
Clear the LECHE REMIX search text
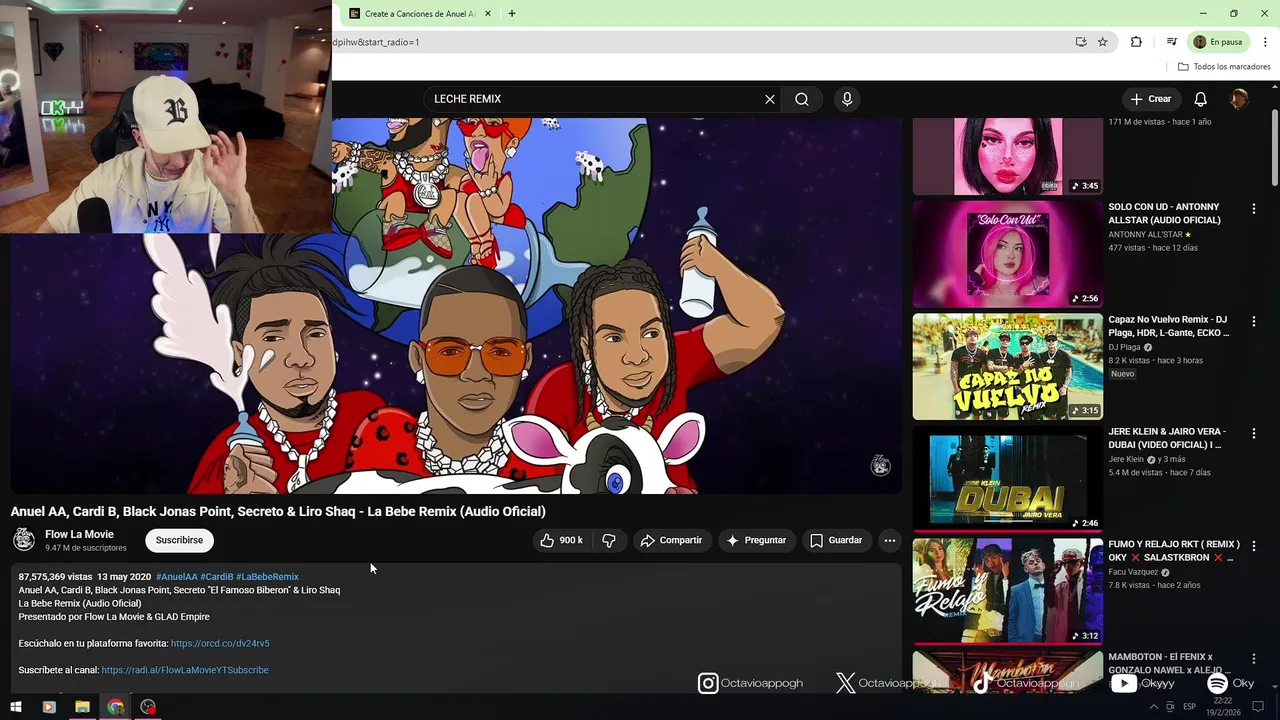[x=770, y=99]
